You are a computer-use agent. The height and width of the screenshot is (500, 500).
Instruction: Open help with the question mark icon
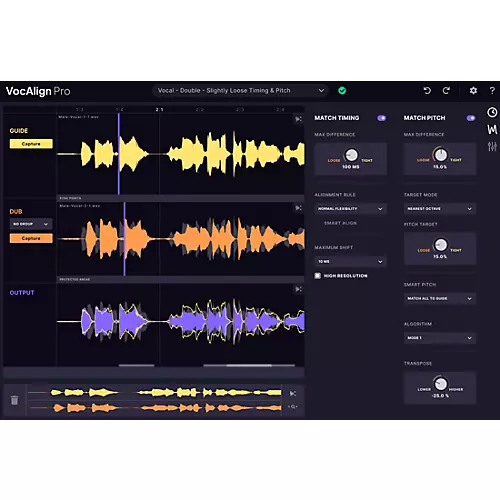(492, 90)
